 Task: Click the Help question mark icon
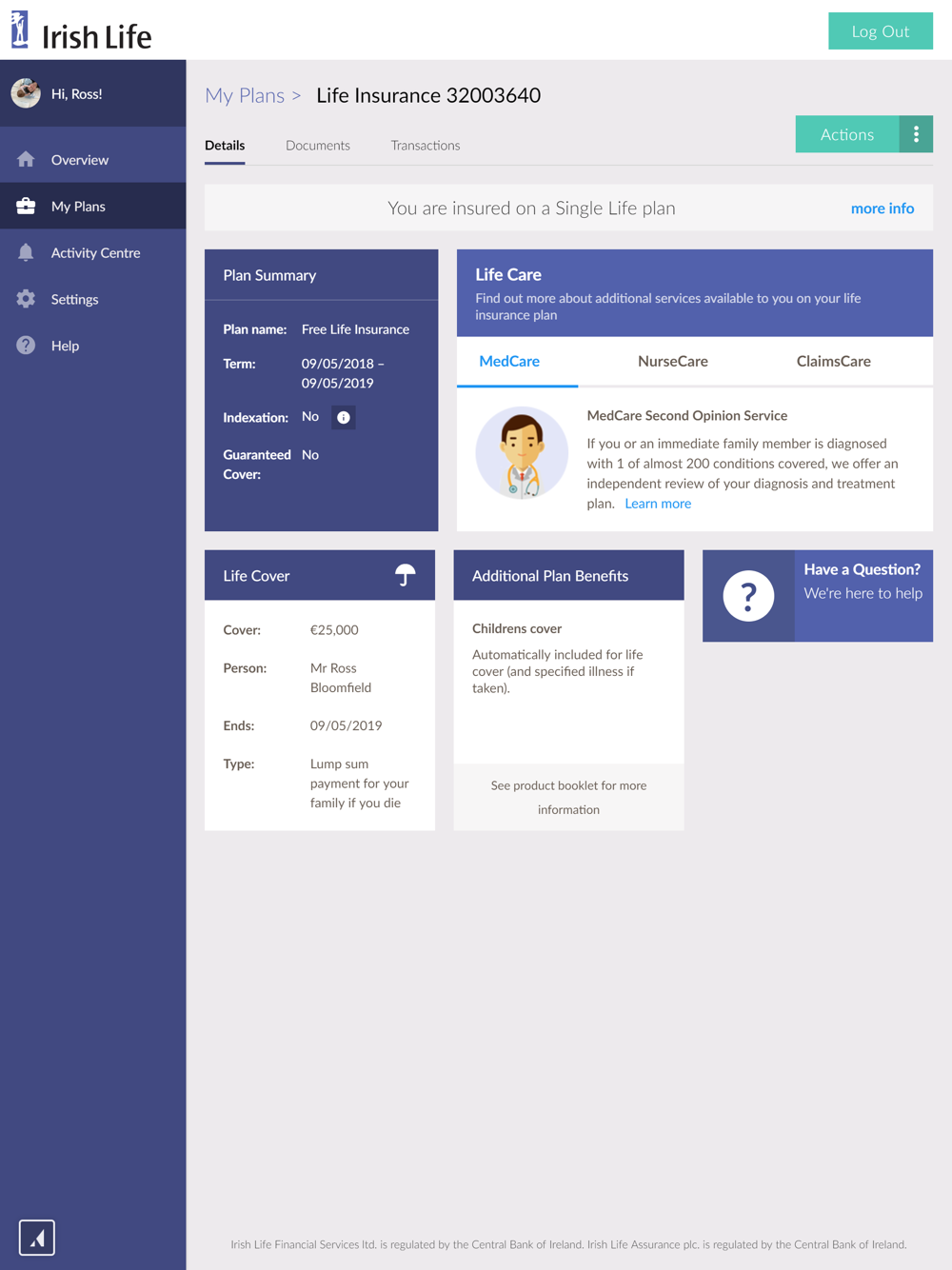(x=26, y=346)
